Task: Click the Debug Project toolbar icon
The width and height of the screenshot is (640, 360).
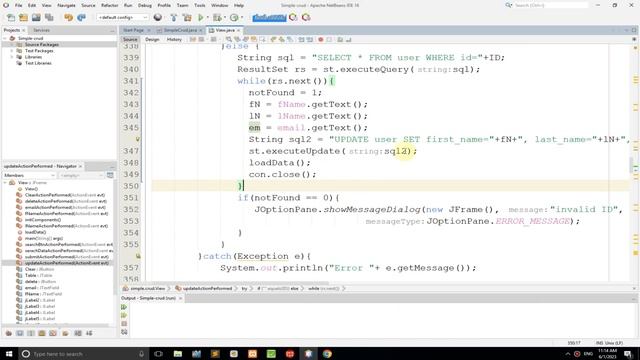Action: (217, 18)
